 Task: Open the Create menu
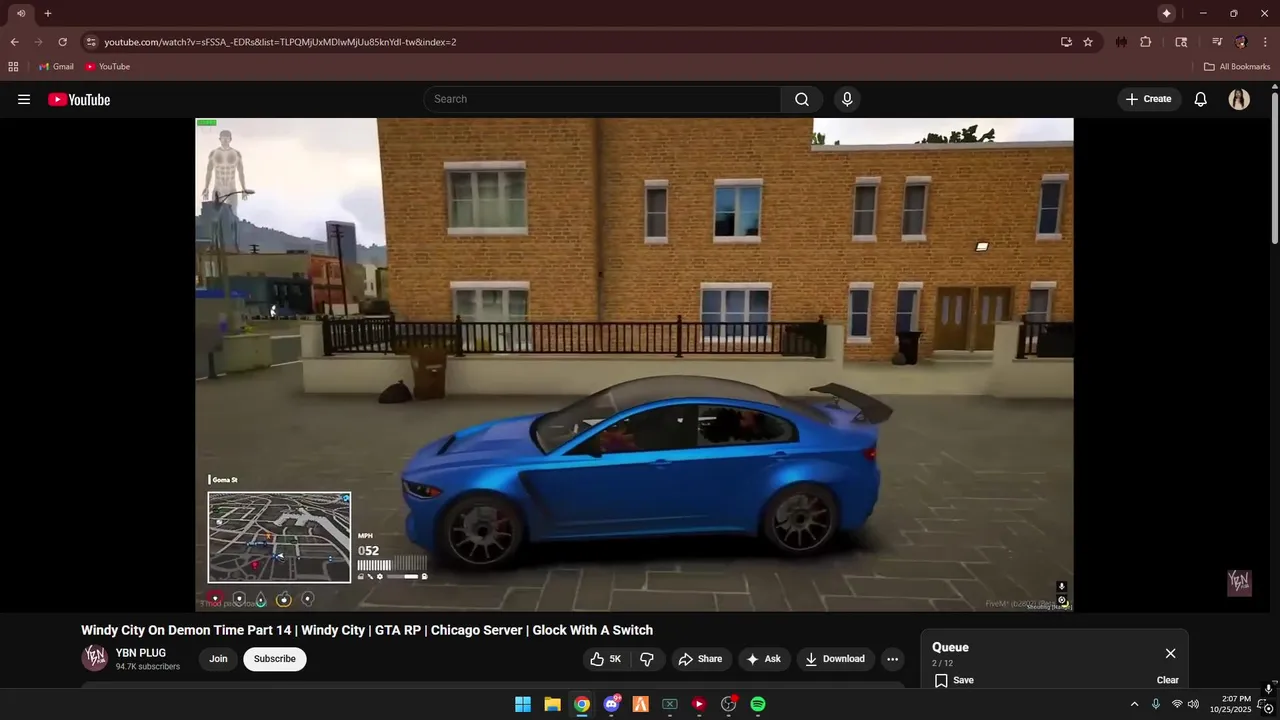[x=1148, y=99]
